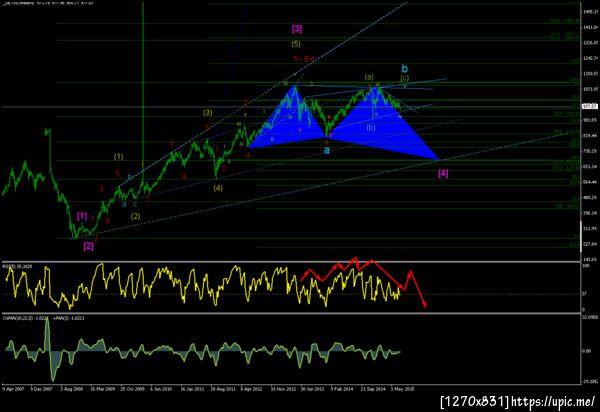
Task: Click the OsMA indicator title label
Action: click(x=44, y=318)
